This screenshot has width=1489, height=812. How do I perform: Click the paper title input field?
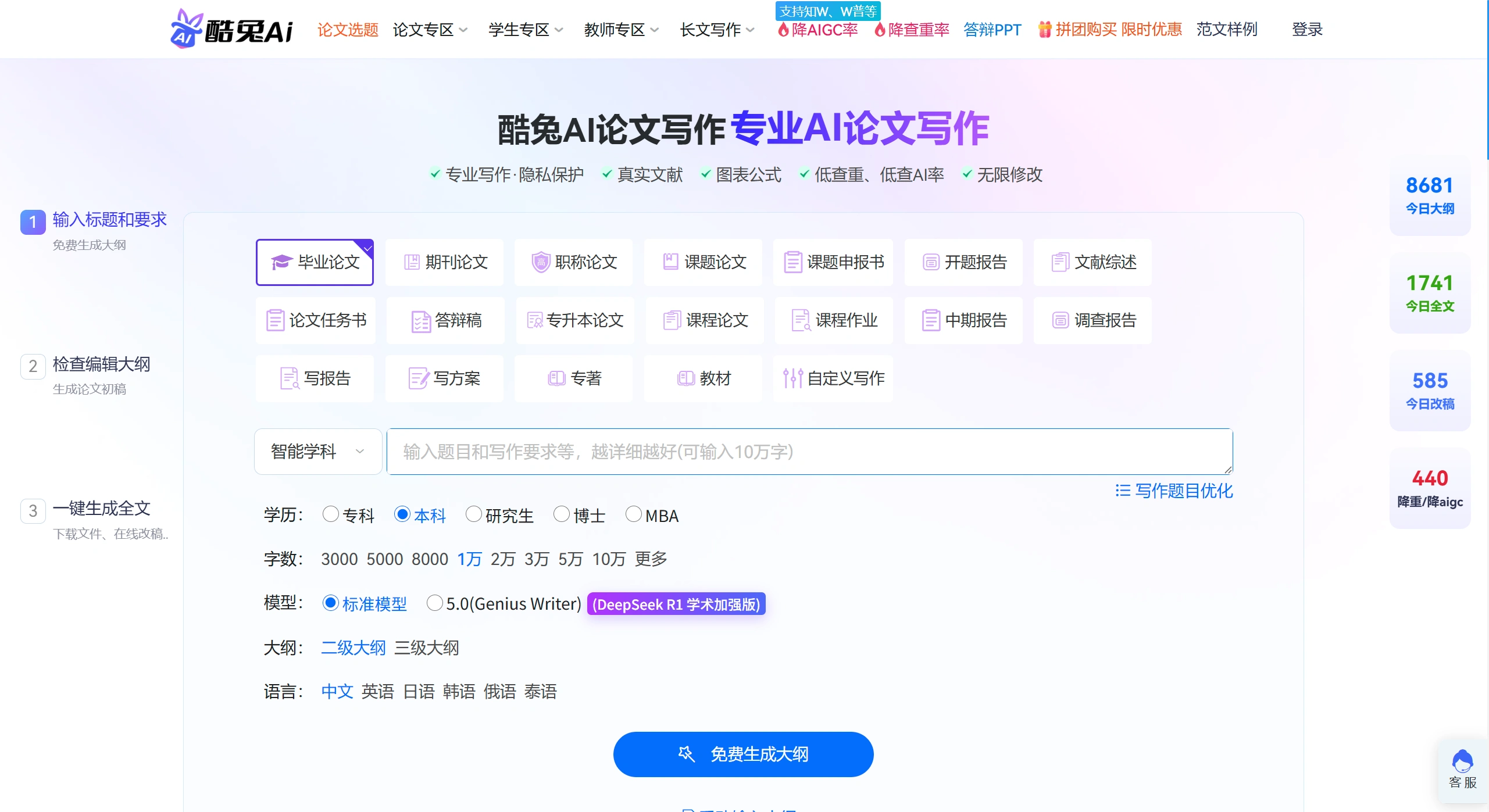[808, 452]
